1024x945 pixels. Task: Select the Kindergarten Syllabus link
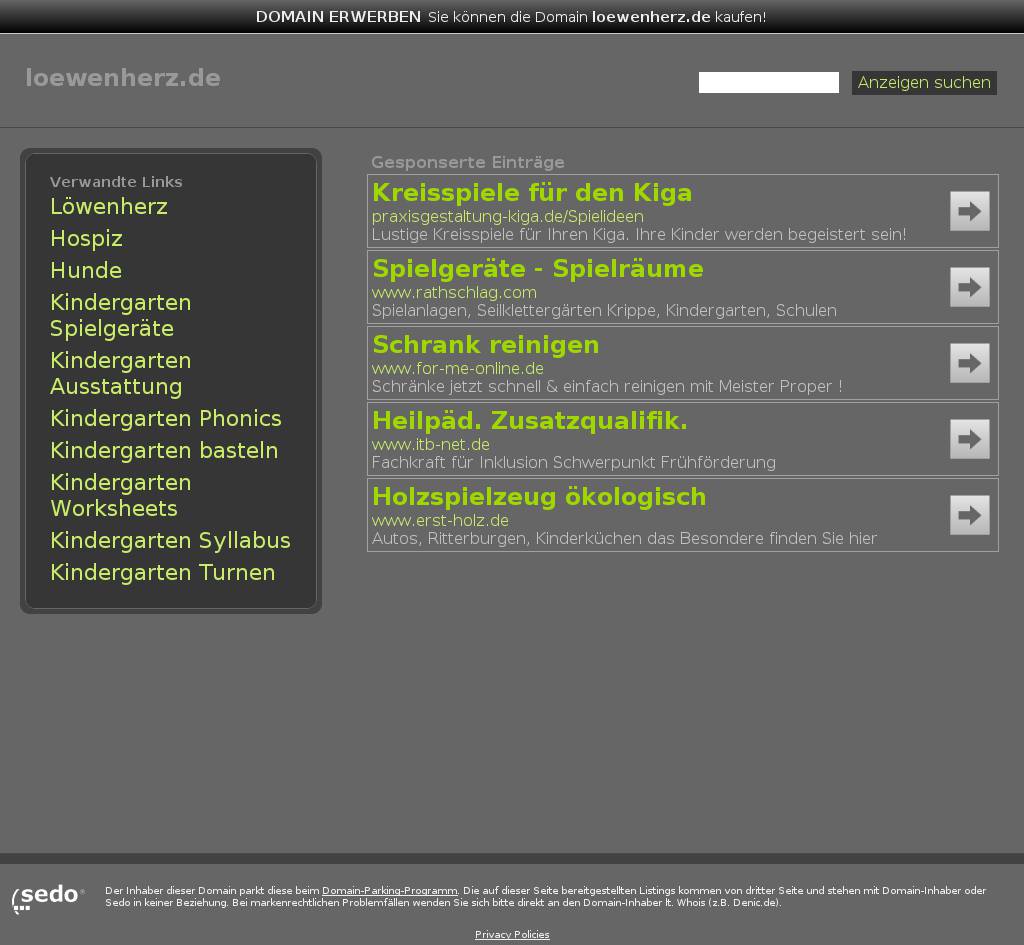tap(170, 541)
